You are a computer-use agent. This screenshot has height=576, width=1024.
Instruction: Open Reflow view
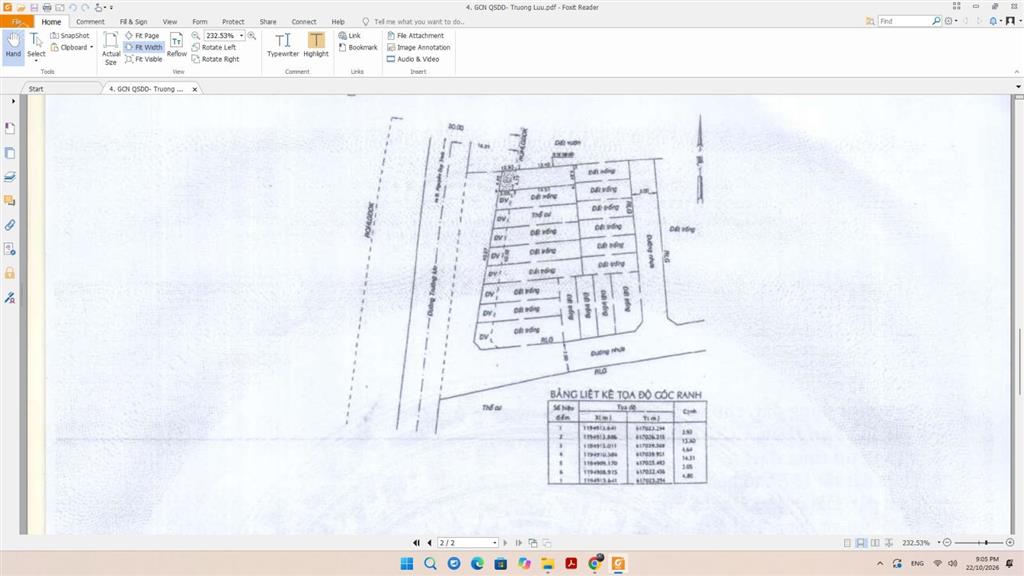pos(176,45)
